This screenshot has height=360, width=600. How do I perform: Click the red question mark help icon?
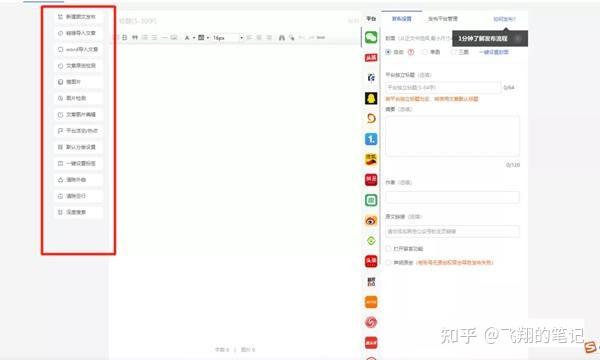click(x=411, y=52)
